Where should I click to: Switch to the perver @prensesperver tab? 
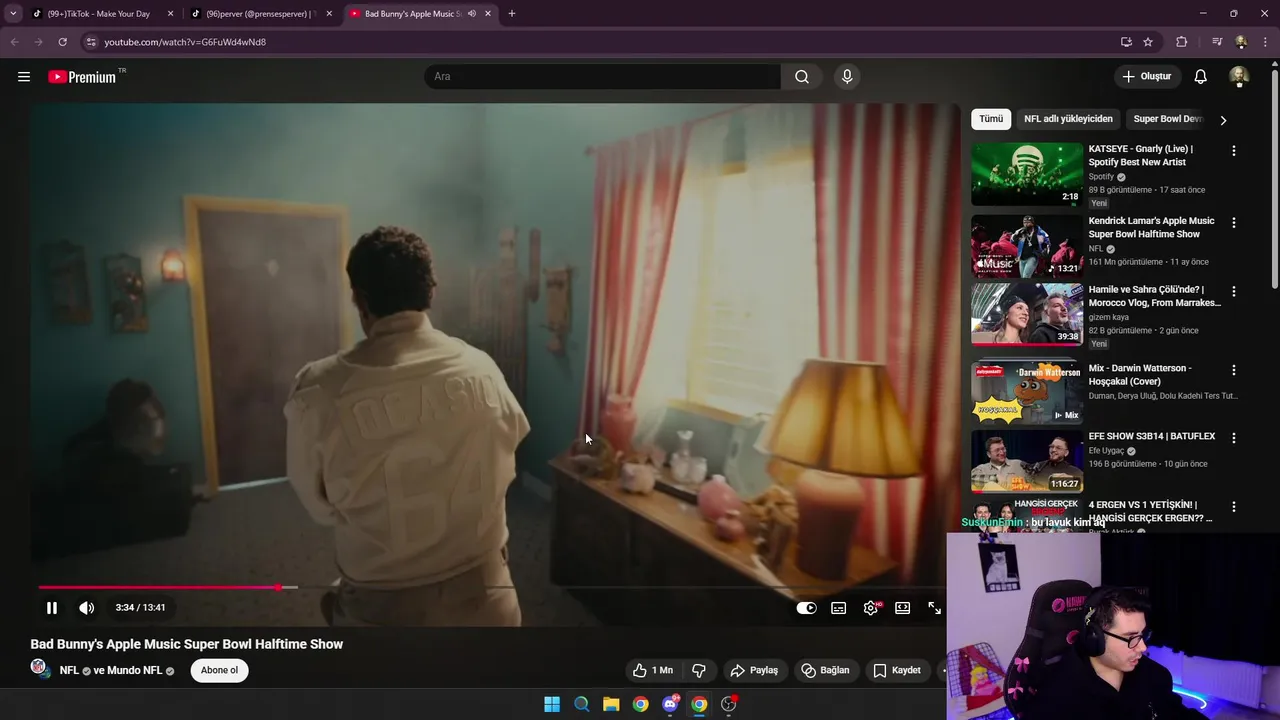point(262,14)
